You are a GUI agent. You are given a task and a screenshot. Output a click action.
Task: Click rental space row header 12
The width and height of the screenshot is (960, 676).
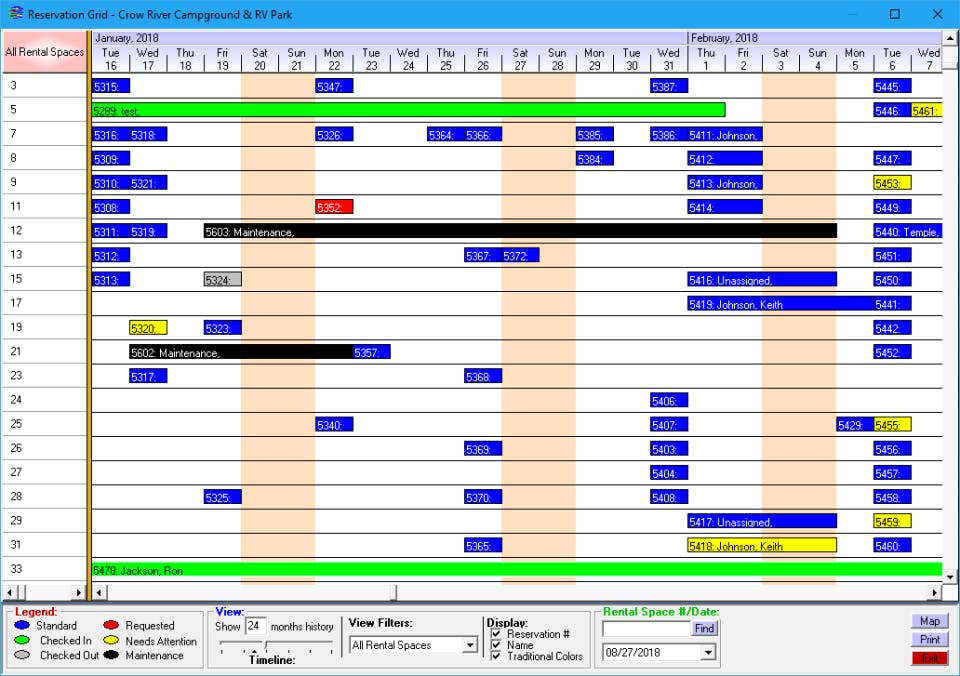point(44,230)
